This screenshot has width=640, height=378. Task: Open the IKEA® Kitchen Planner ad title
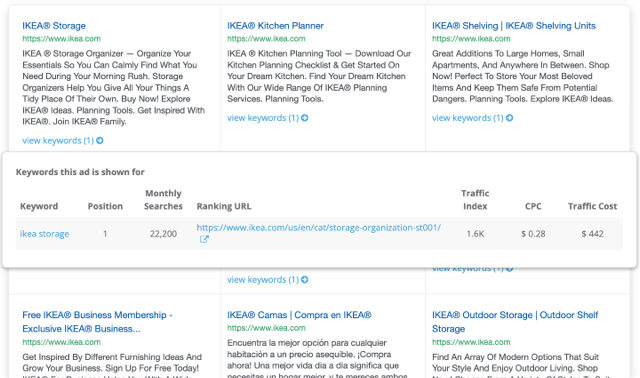tap(275, 26)
